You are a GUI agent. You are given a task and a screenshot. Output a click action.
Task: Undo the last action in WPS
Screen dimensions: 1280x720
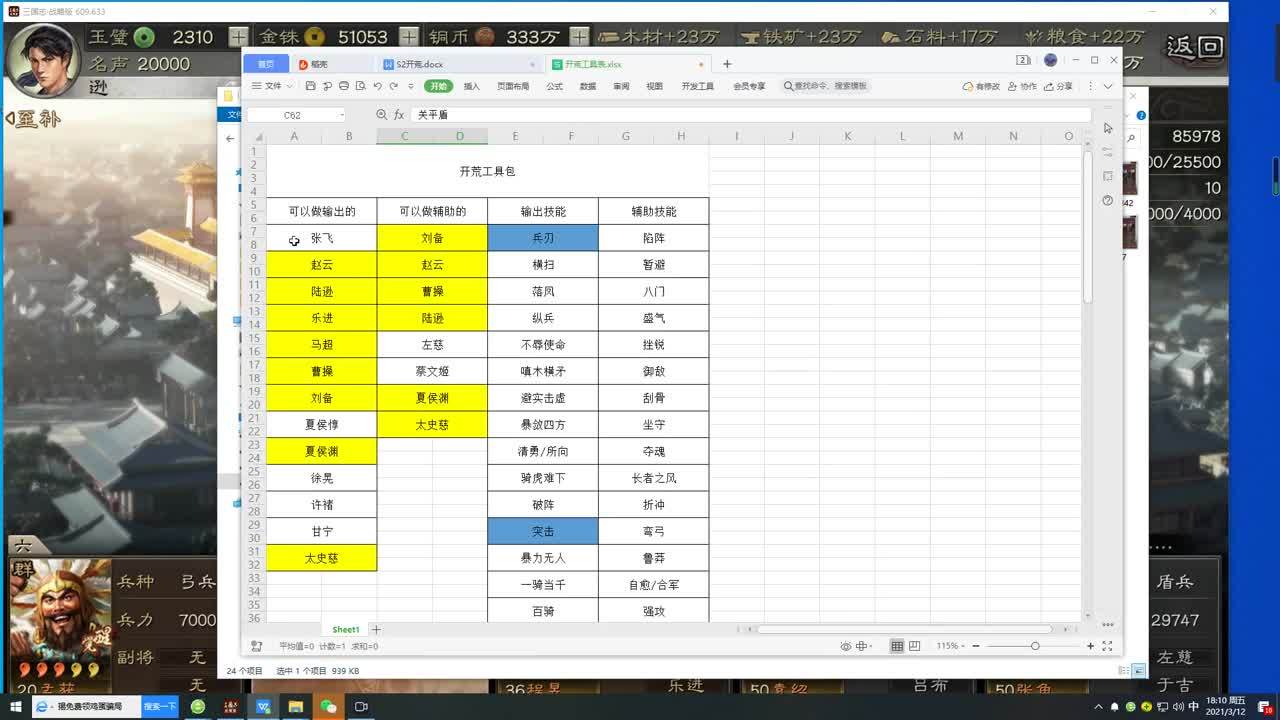pyautogui.click(x=376, y=86)
